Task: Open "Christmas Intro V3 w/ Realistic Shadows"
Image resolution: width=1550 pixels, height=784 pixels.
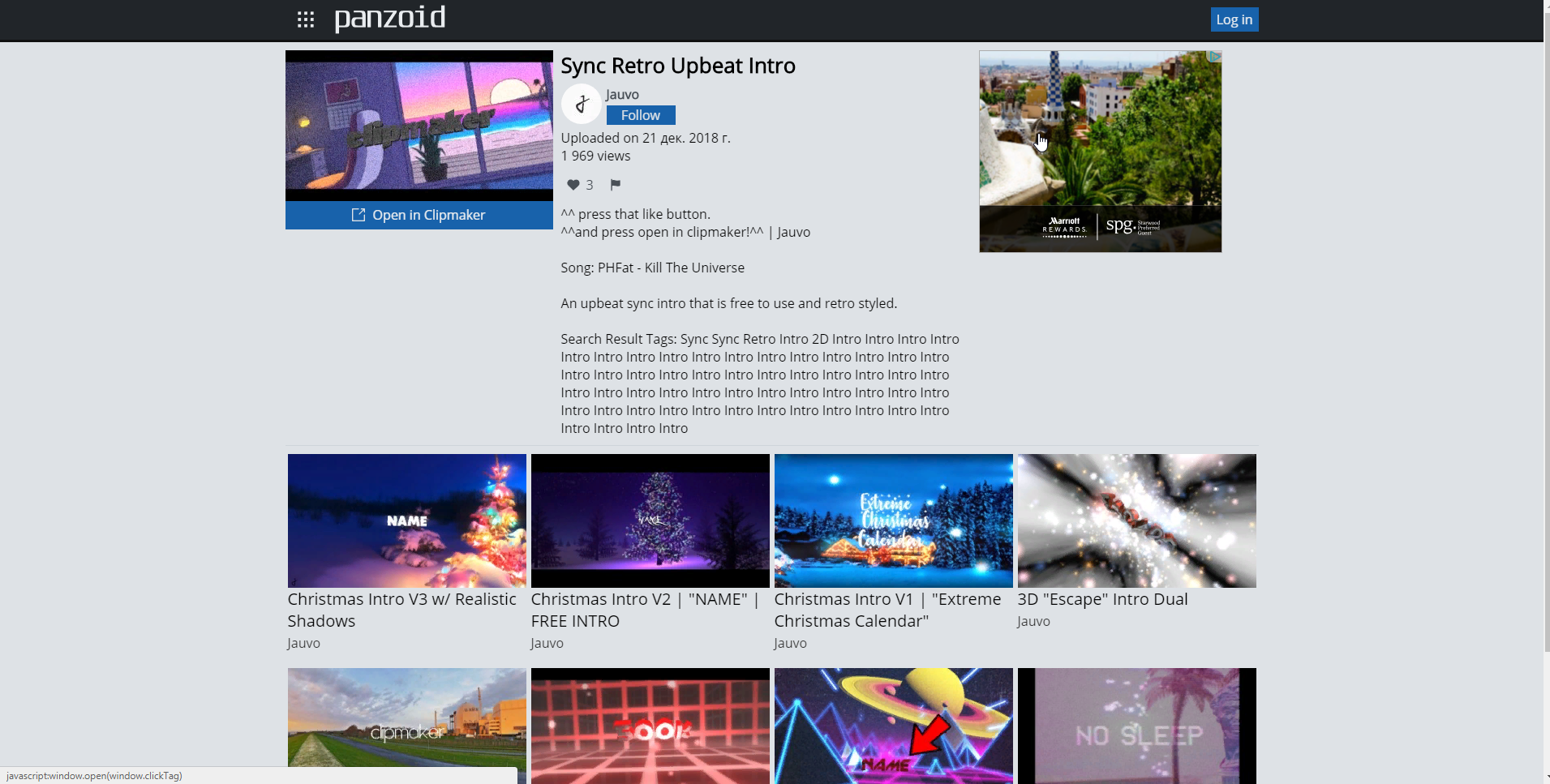Action: pos(406,521)
